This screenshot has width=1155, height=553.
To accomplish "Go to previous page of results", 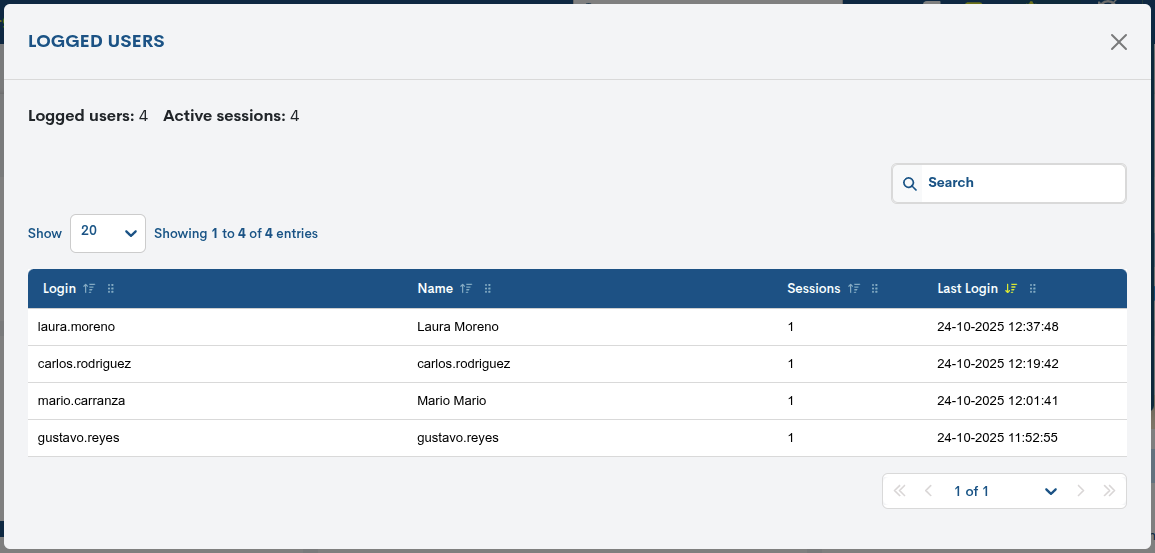I will pos(928,491).
